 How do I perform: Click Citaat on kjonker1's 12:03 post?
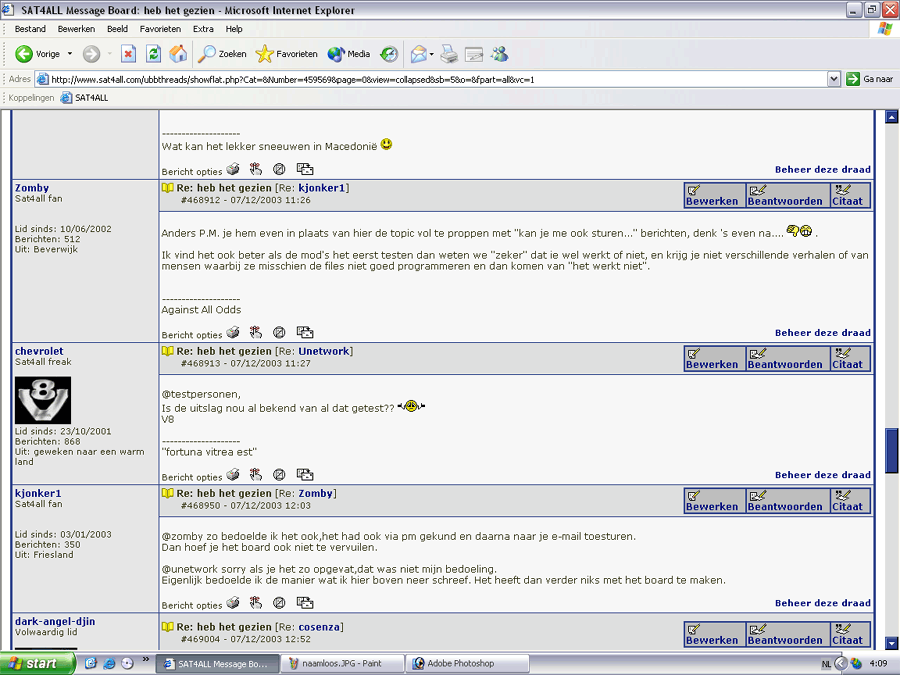850,501
